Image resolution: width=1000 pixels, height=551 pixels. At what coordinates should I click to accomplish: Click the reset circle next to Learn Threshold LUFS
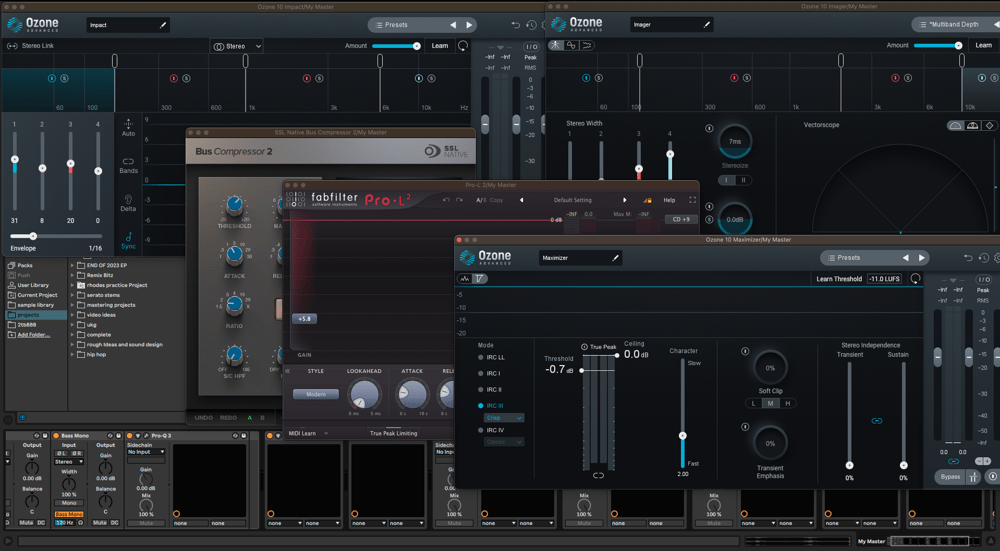point(915,279)
